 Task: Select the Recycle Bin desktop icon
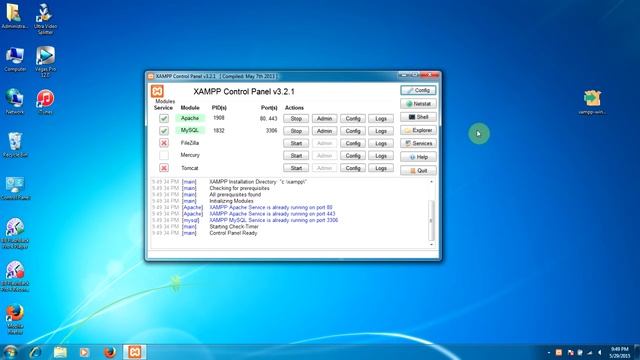(15, 145)
